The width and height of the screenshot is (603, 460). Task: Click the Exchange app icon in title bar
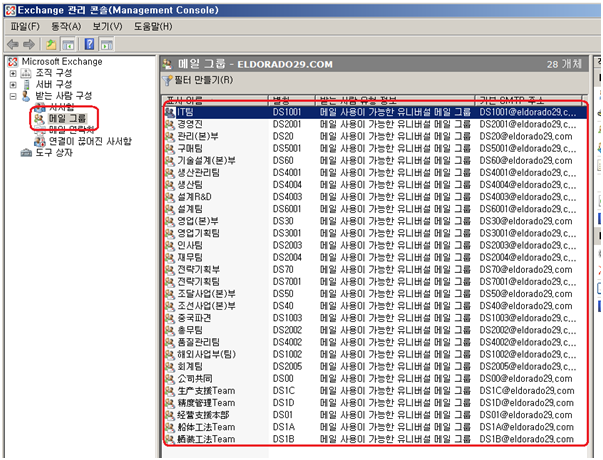10,10
